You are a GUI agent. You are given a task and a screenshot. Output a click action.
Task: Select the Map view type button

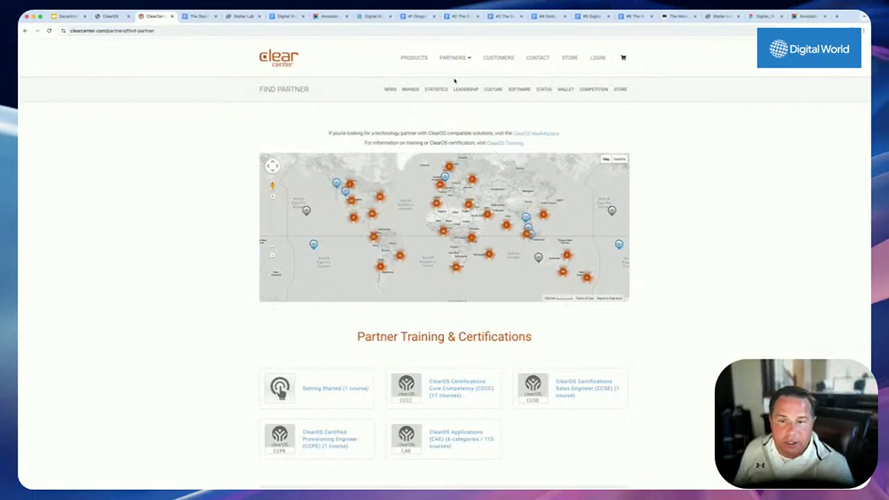coord(606,159)
